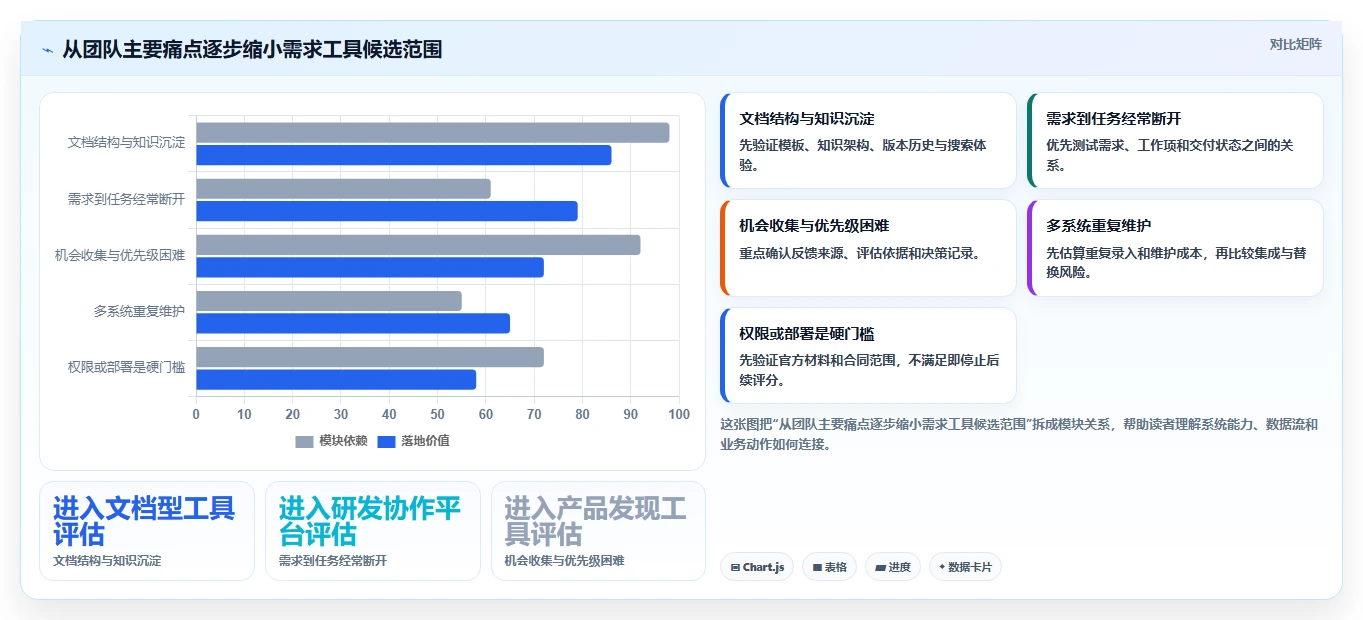Click the 对比矩阵 label in header
Viewport: 1363px width, 620px height.
pos(1295,44)
